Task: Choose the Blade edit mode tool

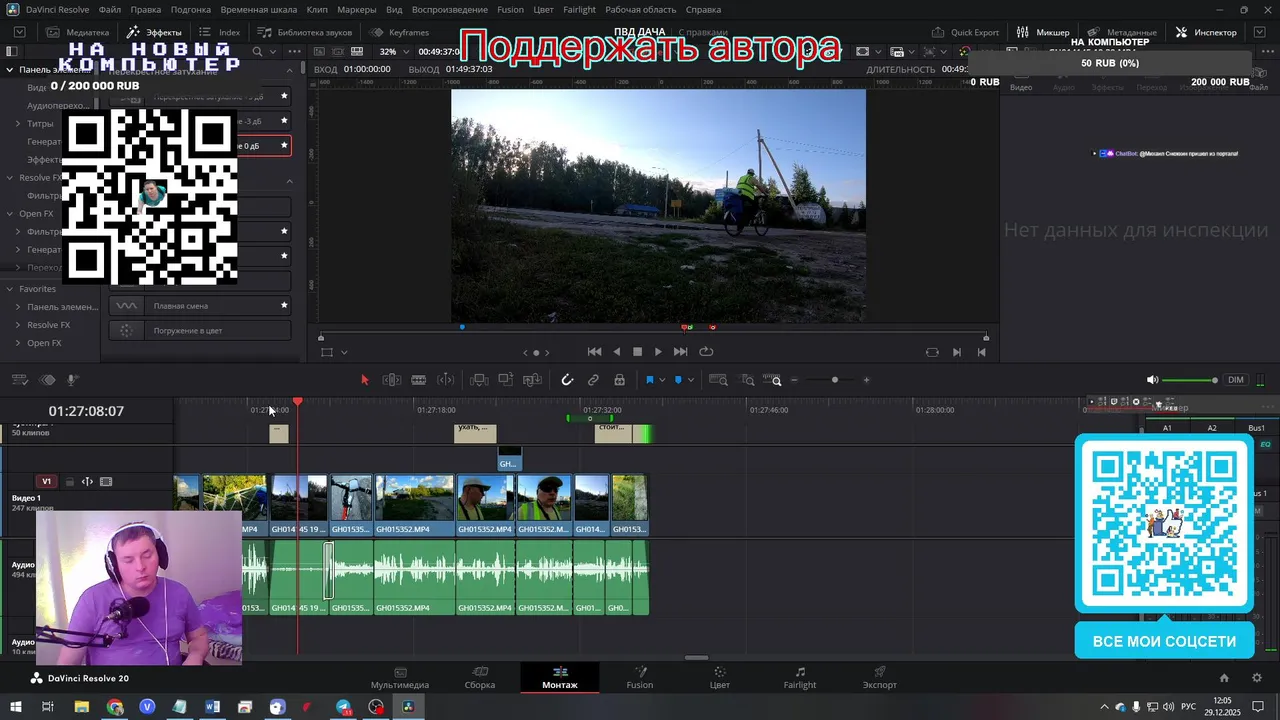Action: [419, 380]
